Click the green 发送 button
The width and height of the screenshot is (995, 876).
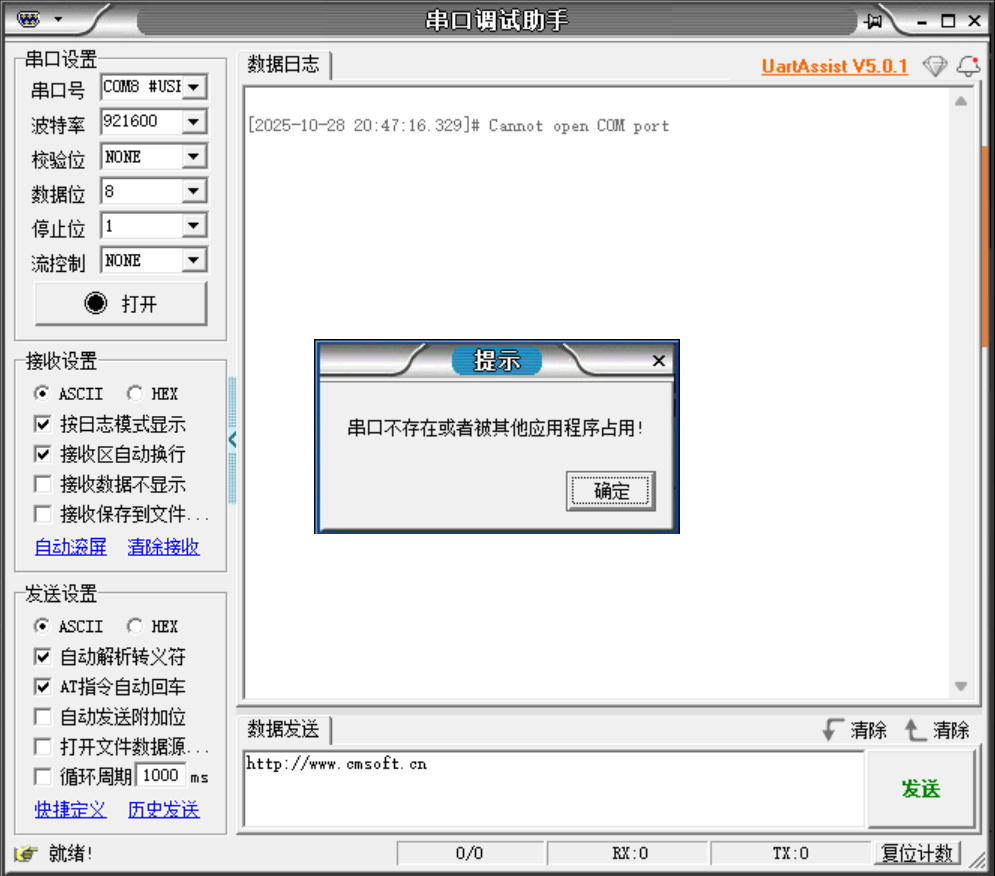[x=921, y=789]
